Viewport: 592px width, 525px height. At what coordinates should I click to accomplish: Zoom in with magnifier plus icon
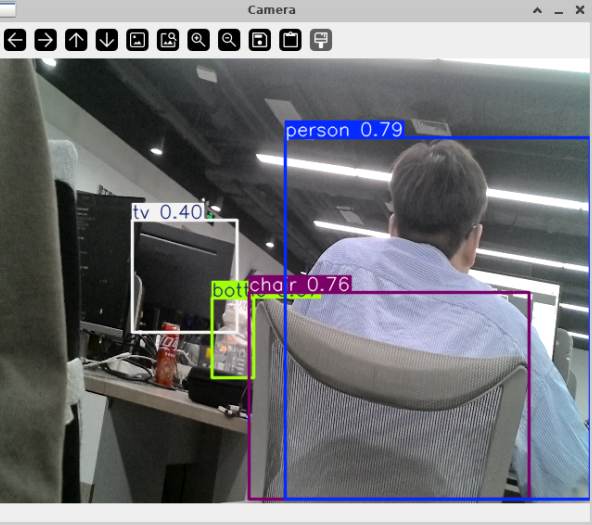pos(199,40)
